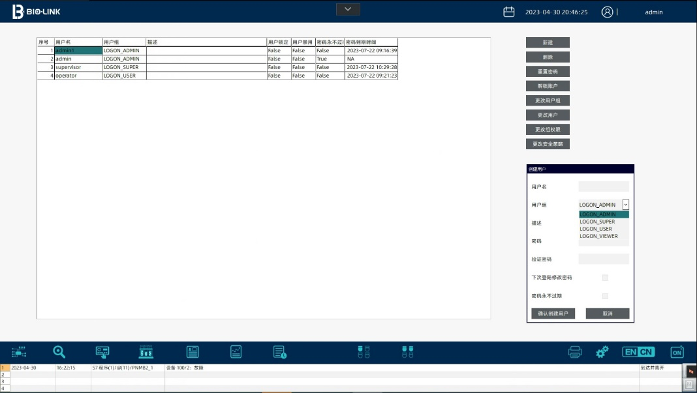Open the magnifier search icon in bottom toolbar

pos(59,352)
